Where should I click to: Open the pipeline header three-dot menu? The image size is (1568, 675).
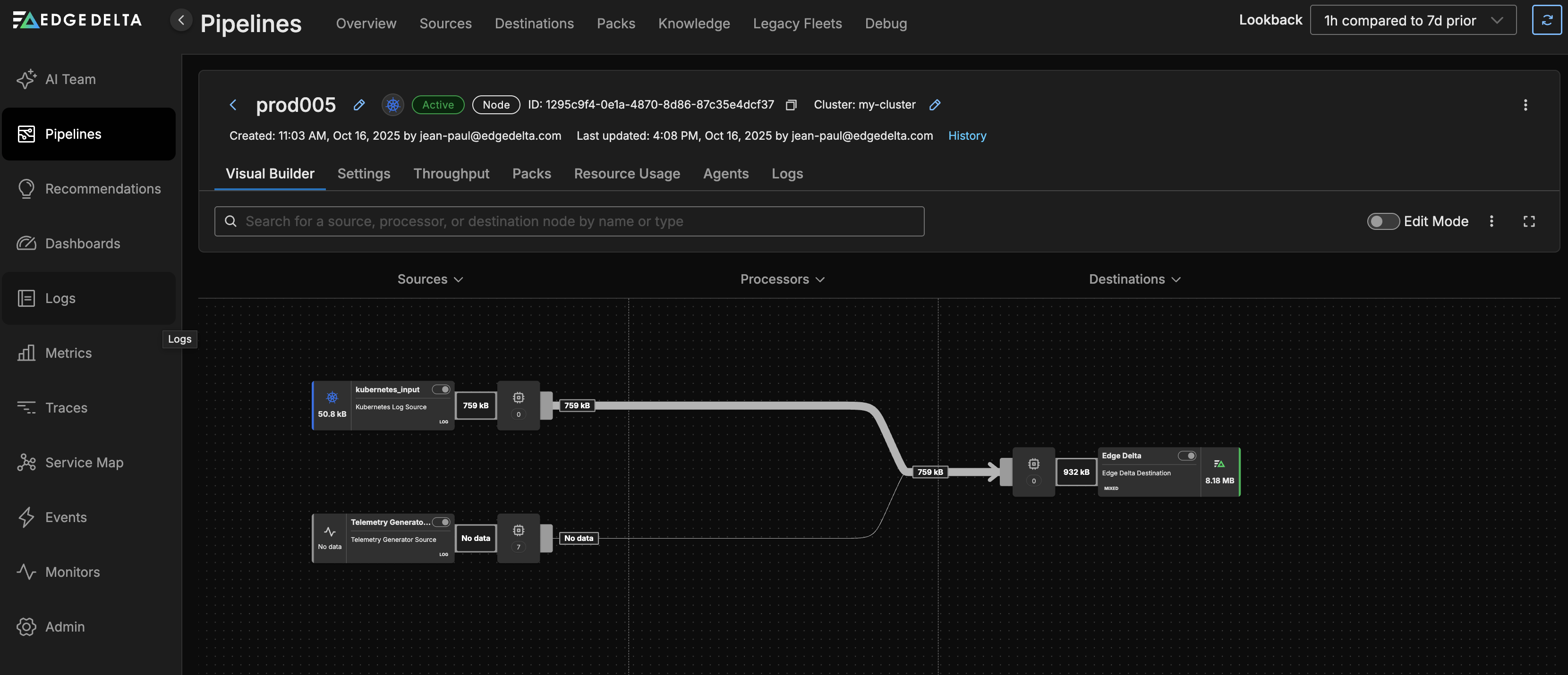click(x=1525, y=105)
